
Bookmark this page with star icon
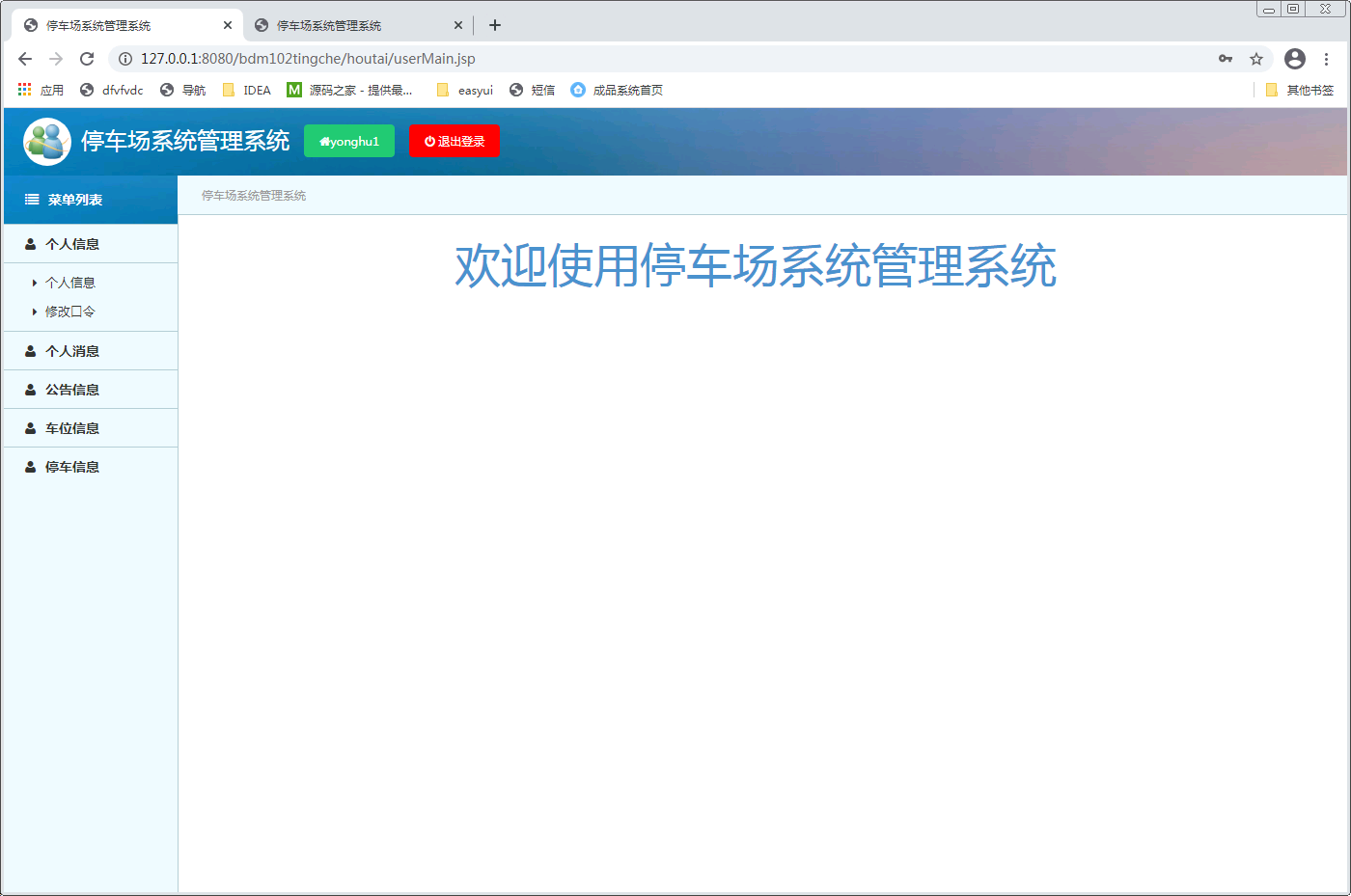1256,59
